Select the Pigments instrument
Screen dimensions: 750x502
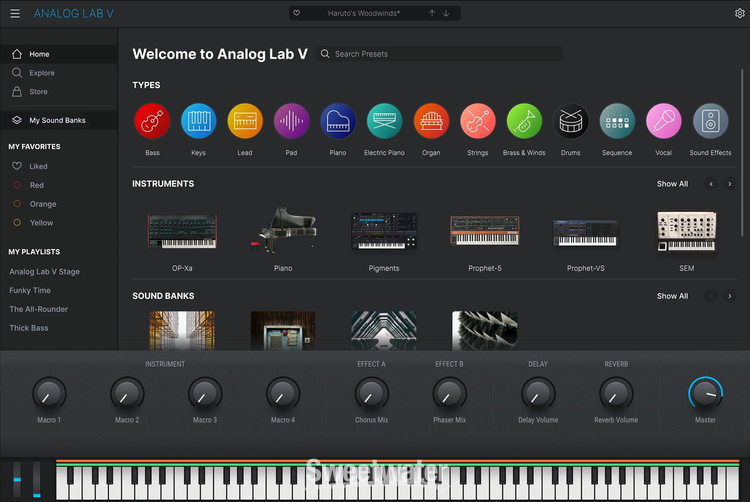[384, 231]
